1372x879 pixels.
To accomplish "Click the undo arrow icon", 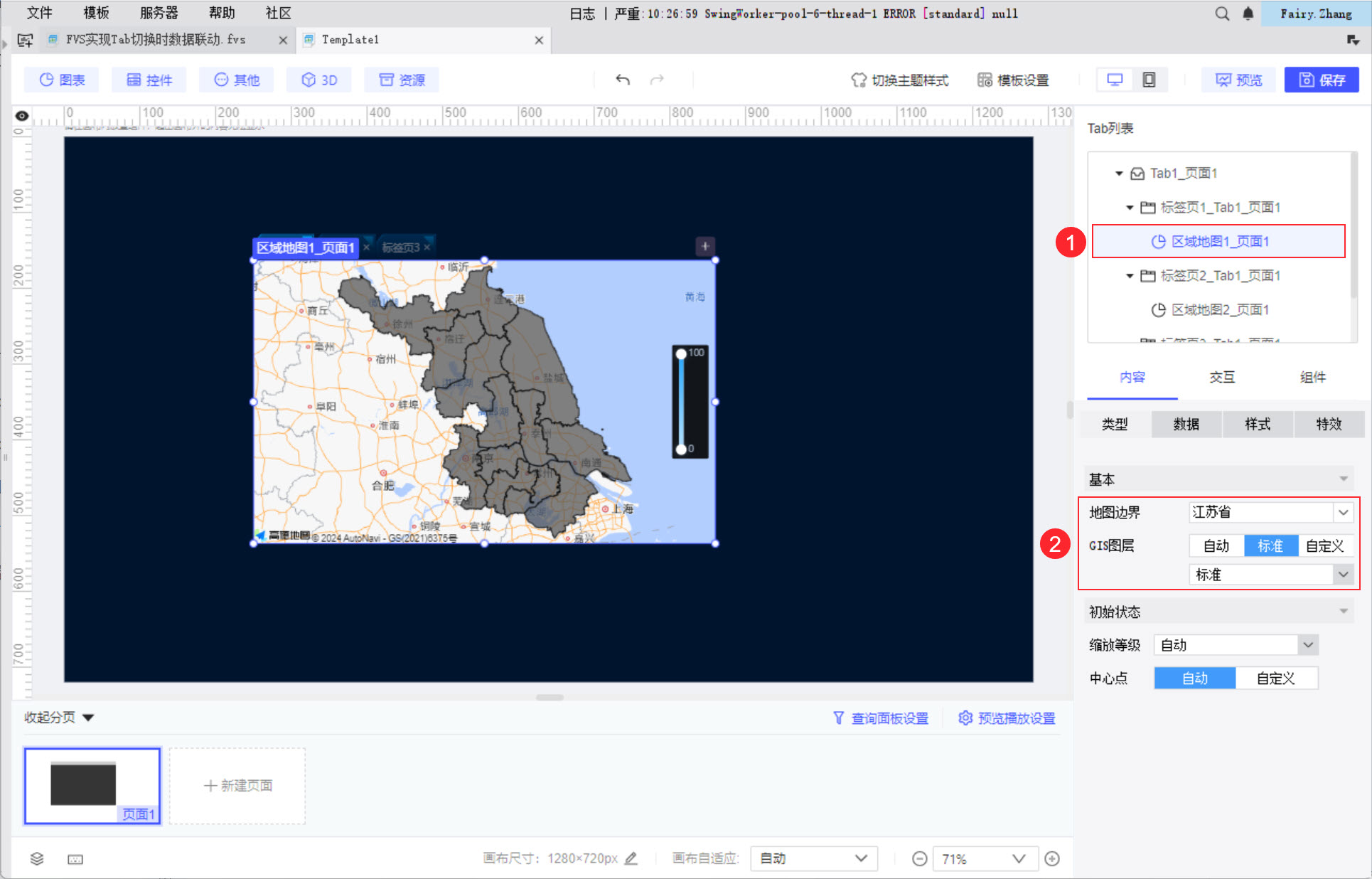I will point(623,80).
